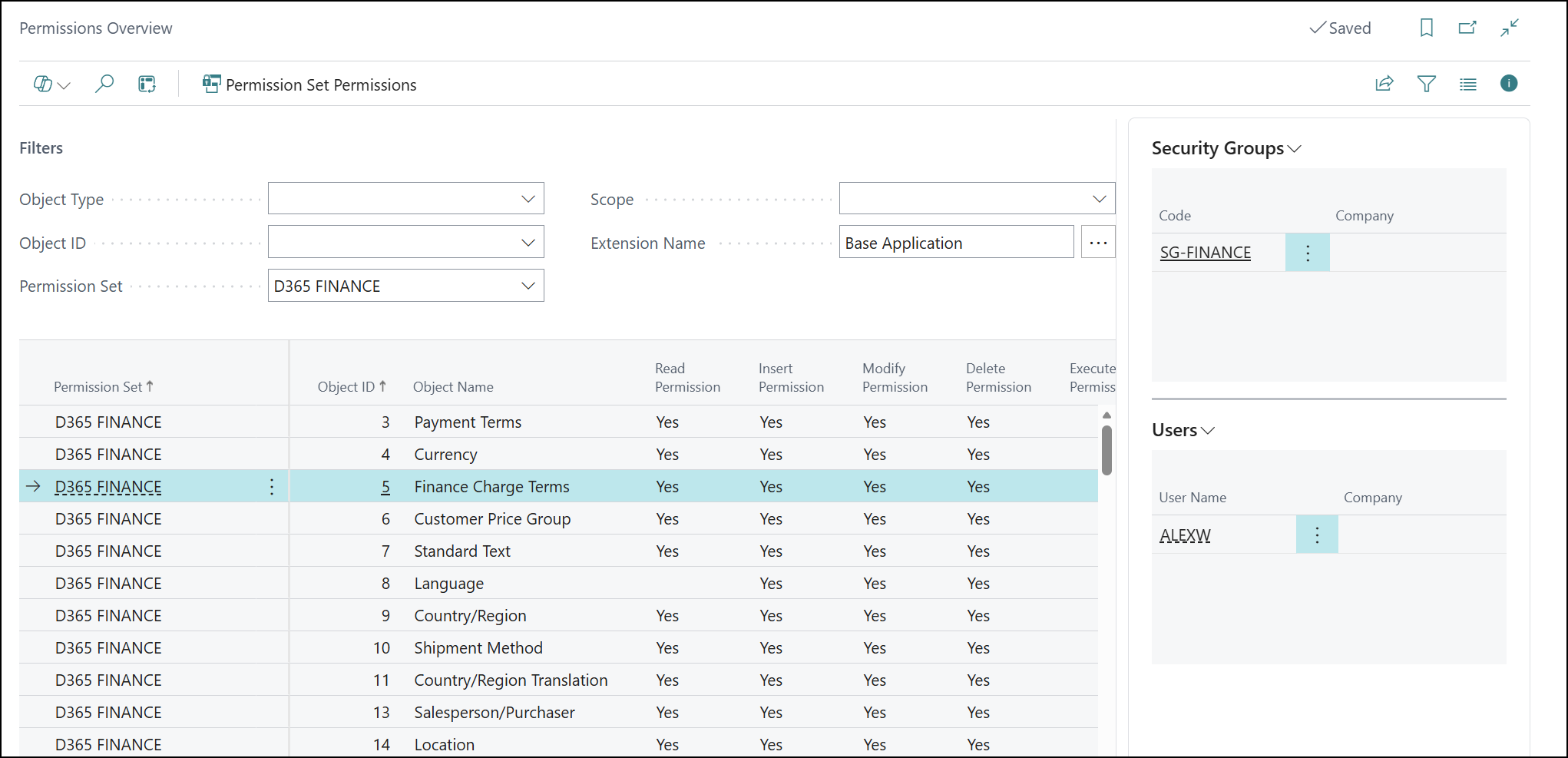Open Object ID 5 link
Screen dimensions: 1568x758
(385, 487)
